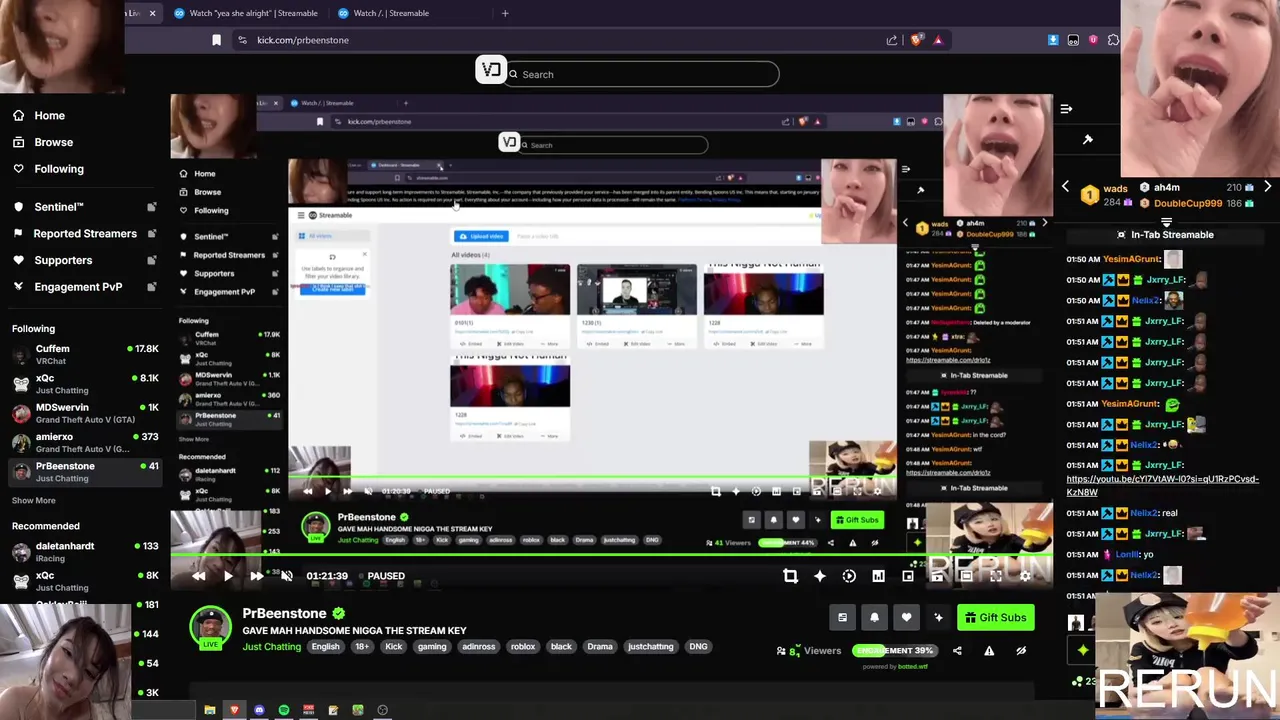This screenshot has width=1280, height=720.
Task: Expand the Following list with Show More
Action: click(34, 500)
